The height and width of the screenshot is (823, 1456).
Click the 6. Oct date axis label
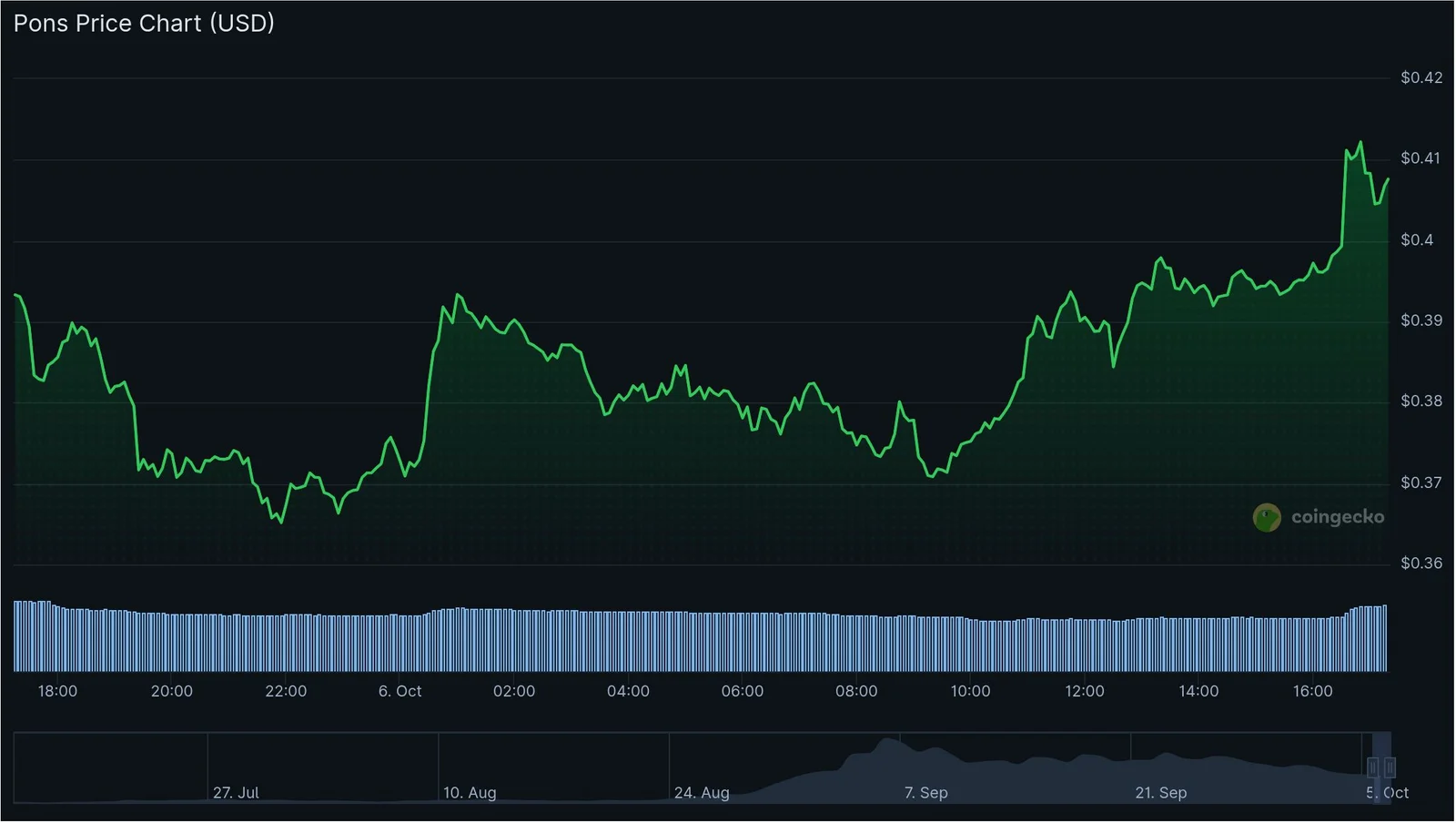pos(400,692)
